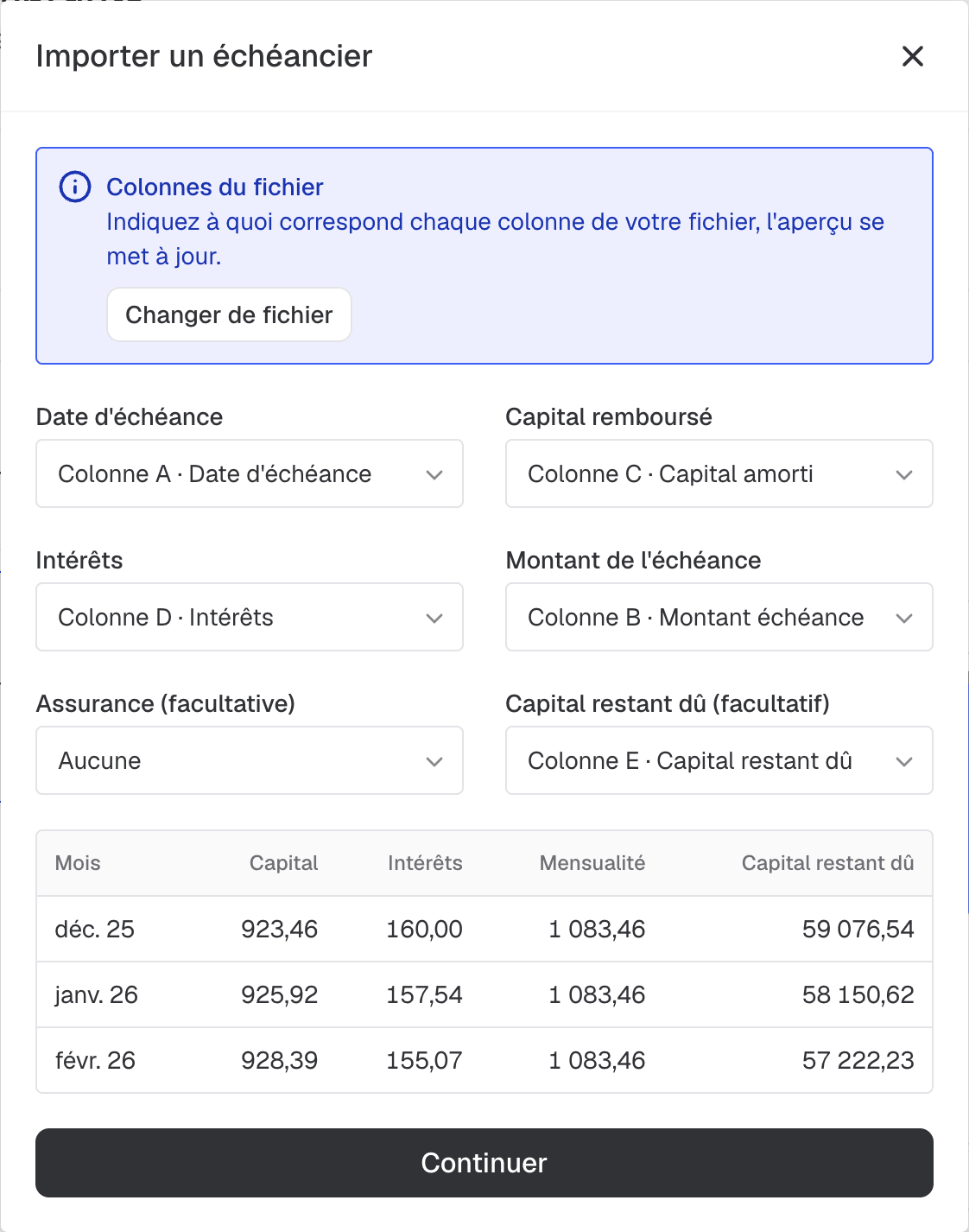
Task: Click the Mensualité column header
Action: point(592,863)
